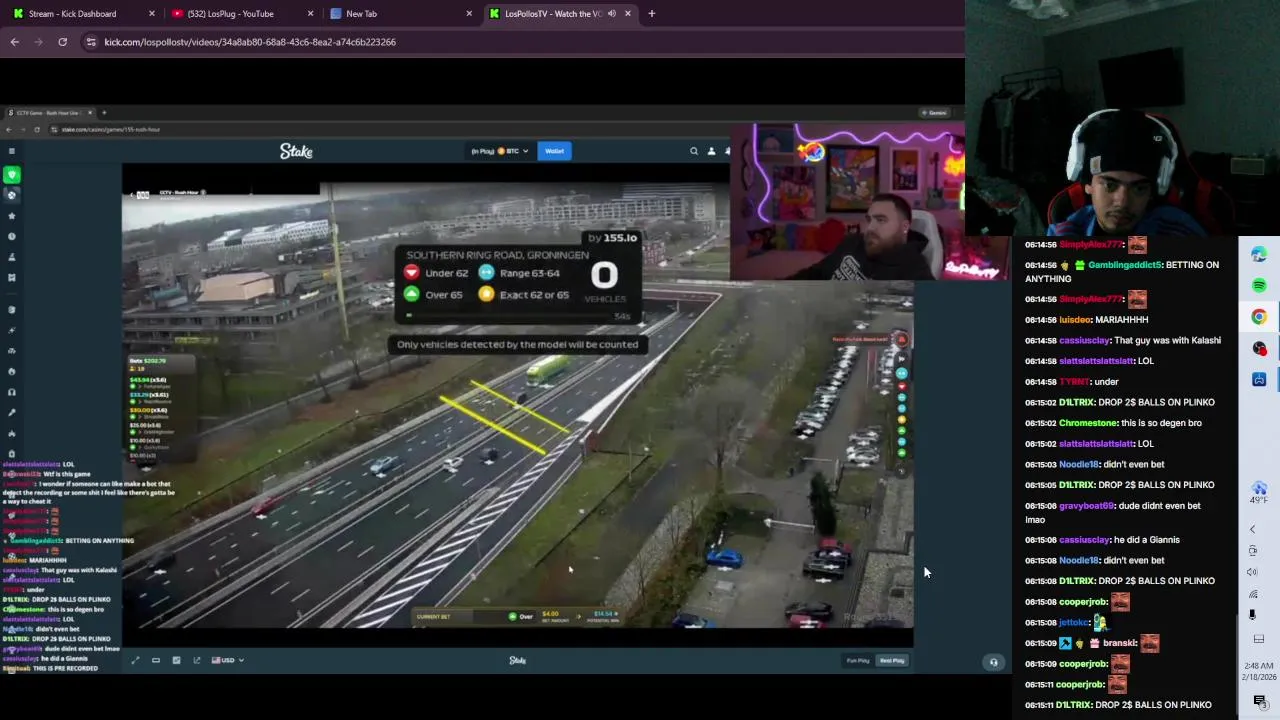Open the notification center icon
Viewport: 1280px width, 720px height.
point(1259,700)
